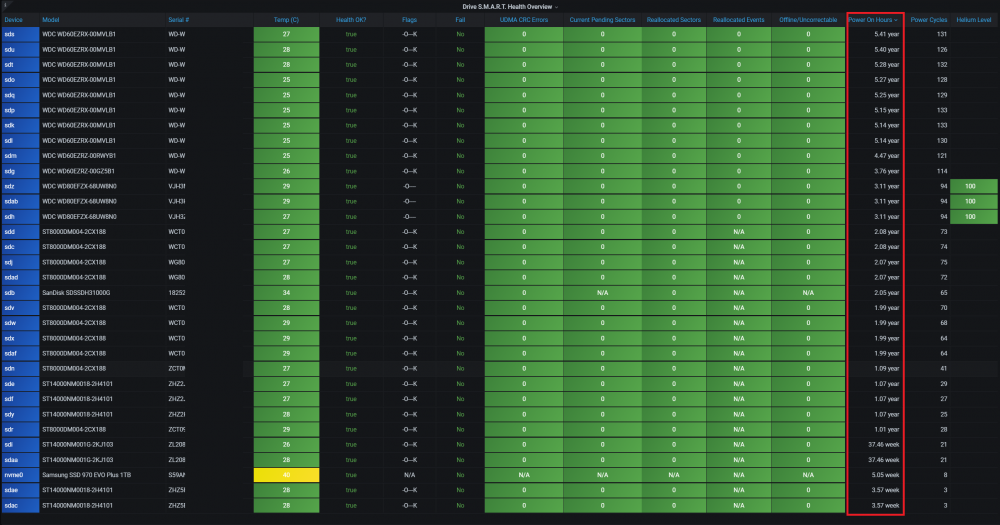This screenshot has width=1000, height=525.
Task: Click the Helium Level 100 cell for sdh
Action: click(x=973, y=216)
